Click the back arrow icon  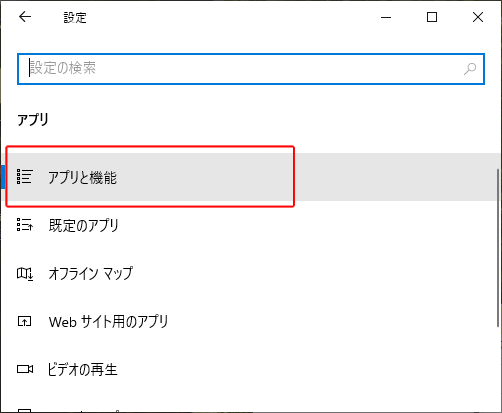pyautogui.click(x=25, y=17)
